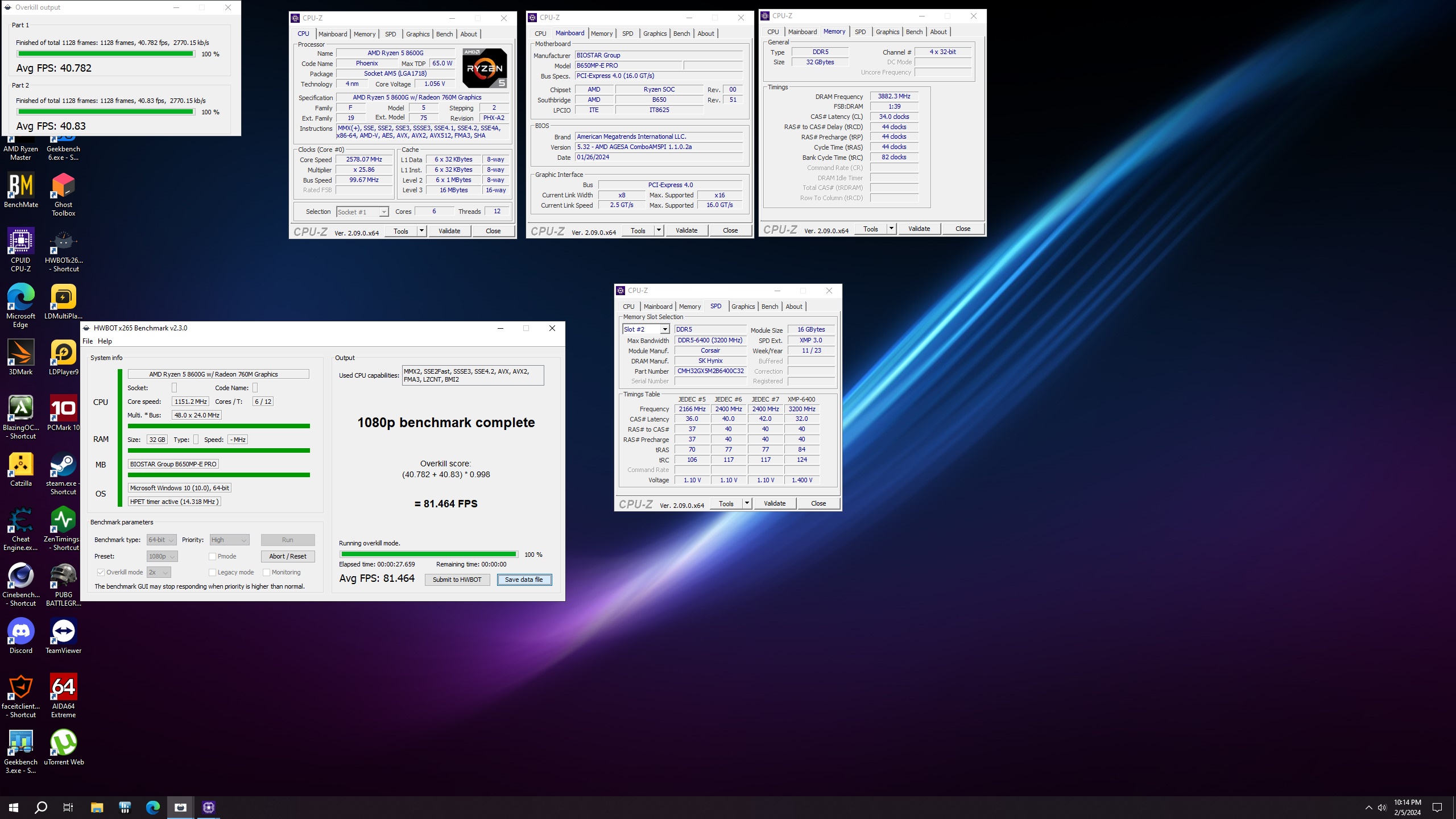This screenshot has width=1456, height=819.
Task: Click taskbar clock showing 10:14 PM
Action: [x=1407, y=808]
